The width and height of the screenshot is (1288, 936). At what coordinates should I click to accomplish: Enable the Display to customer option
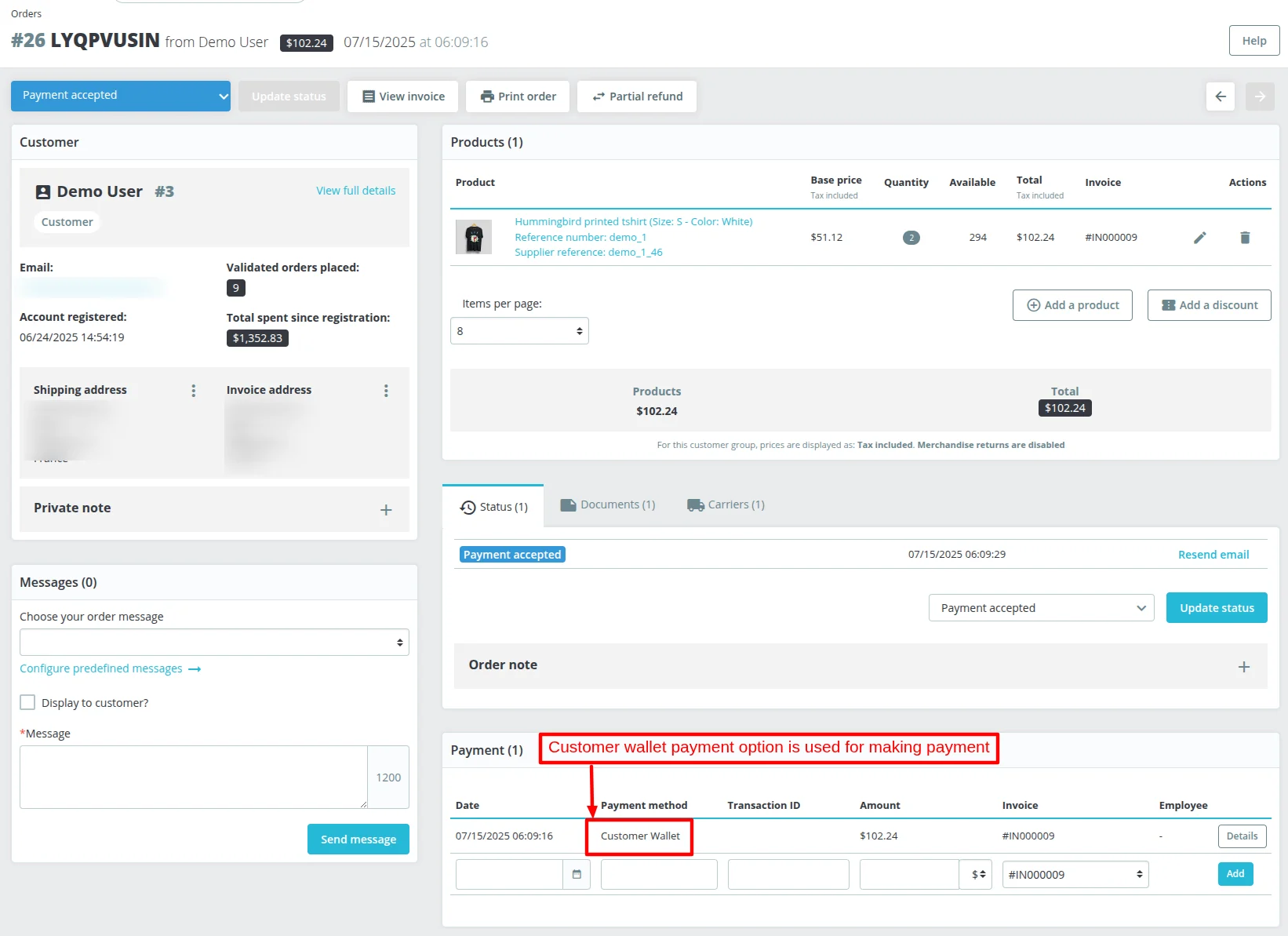pos(27,702)
